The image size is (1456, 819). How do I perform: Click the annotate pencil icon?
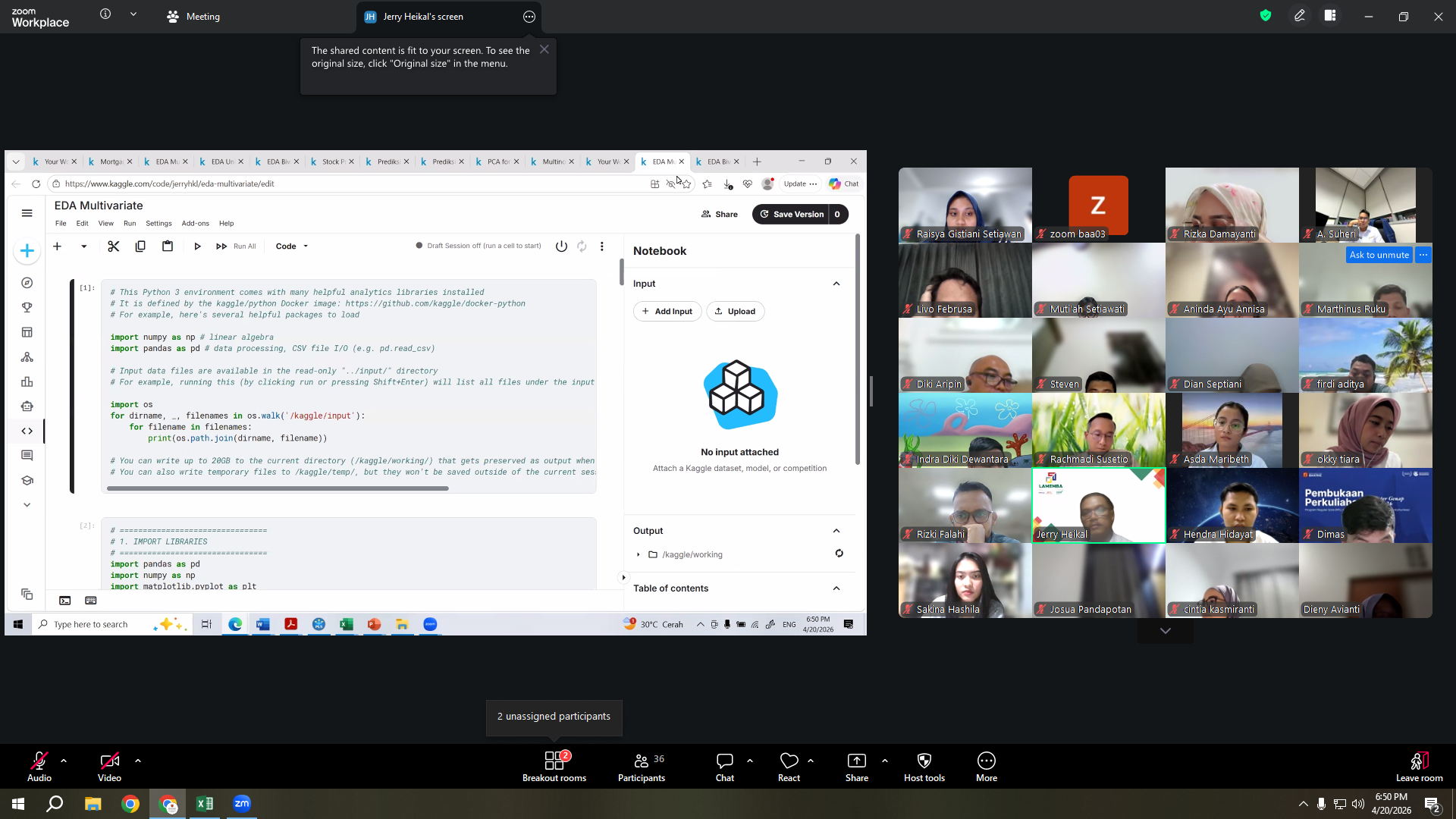click(1300, 16)
